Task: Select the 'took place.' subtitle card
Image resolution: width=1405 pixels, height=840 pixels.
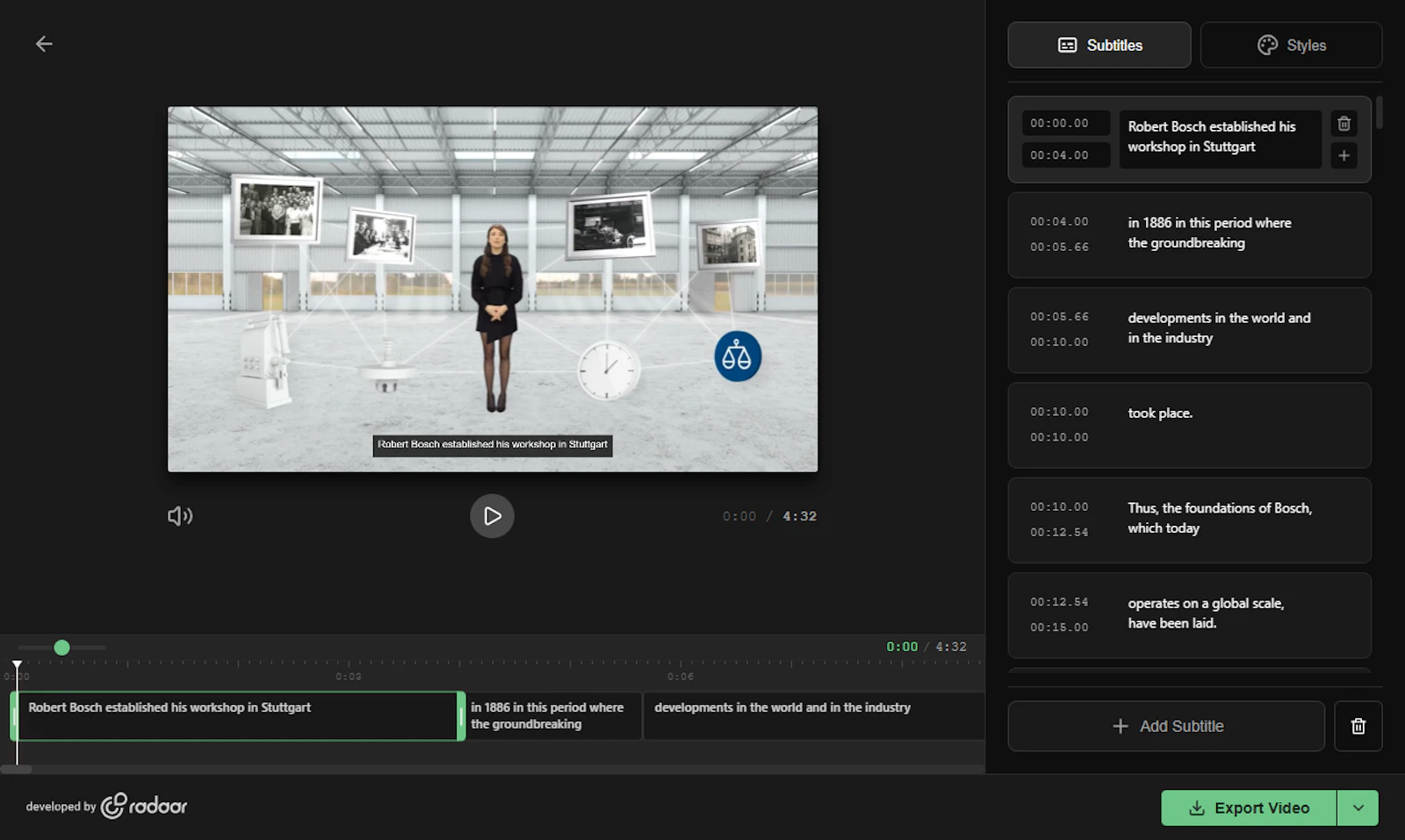Action: click(x=1189, y=425)
